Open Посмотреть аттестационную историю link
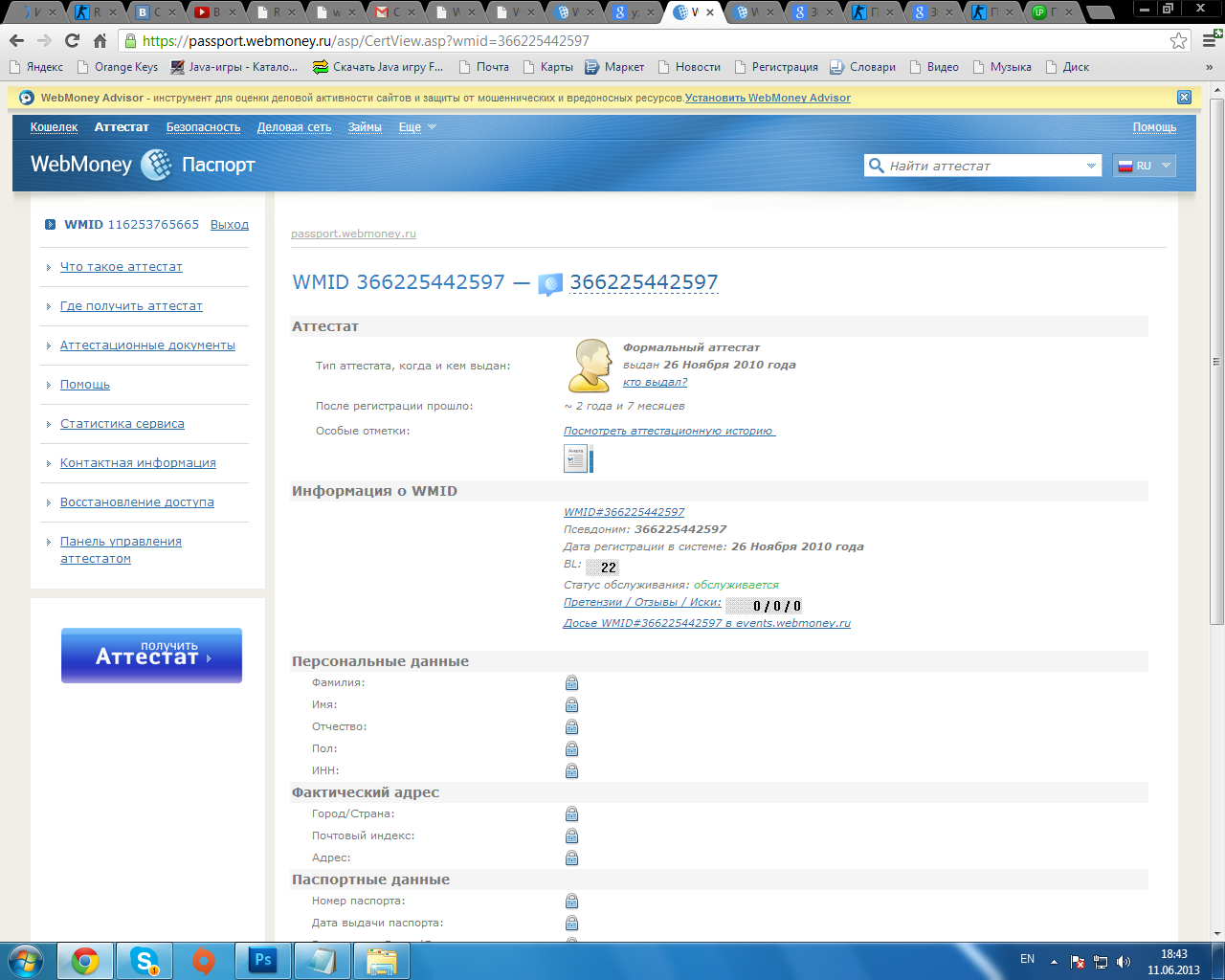1225x980 pixels. (x=669, y=431)
